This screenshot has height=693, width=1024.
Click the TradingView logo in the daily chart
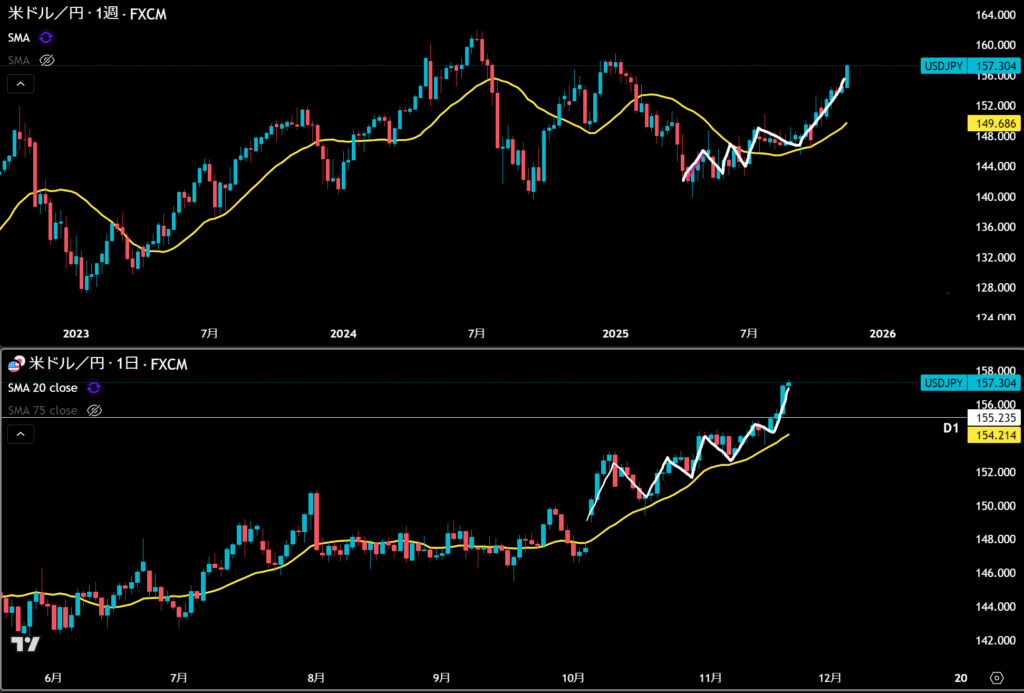[x=25, y=645]
